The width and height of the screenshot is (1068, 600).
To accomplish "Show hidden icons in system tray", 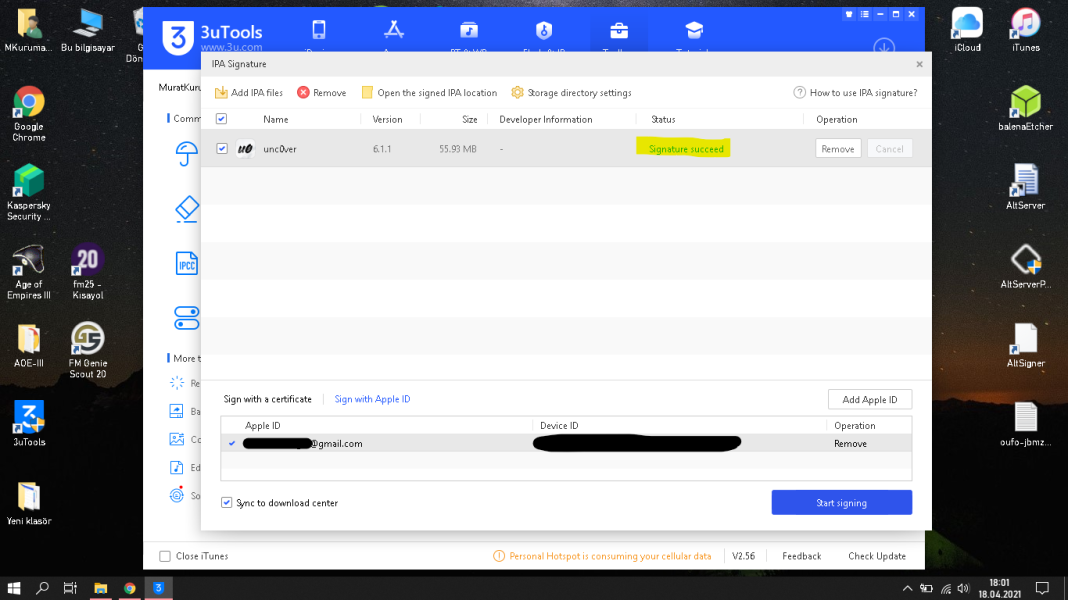I will 907,588.
